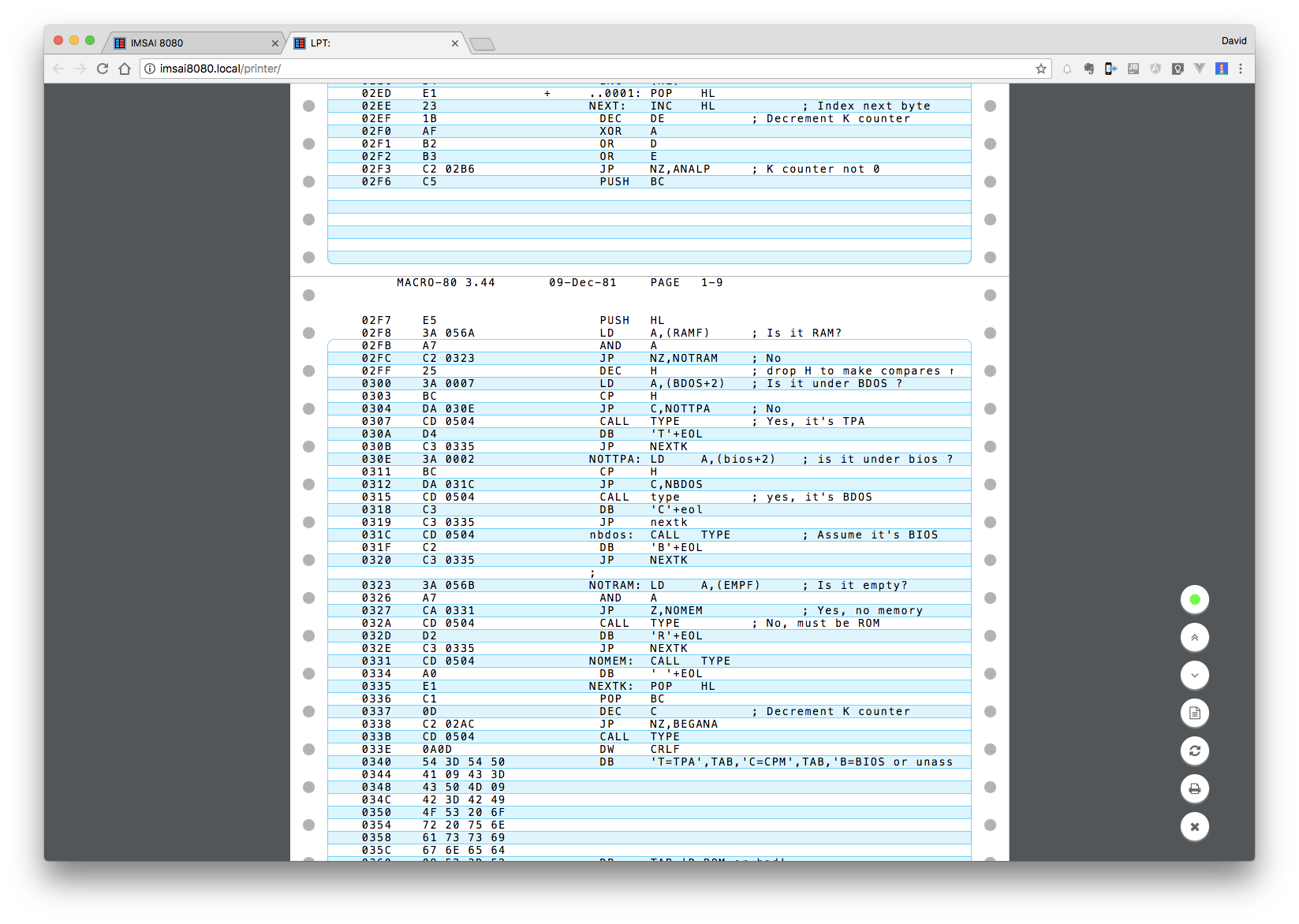This screenshot has height=924, width=1299.
Task: Click the string 'T=TPA',TAB,'C=CPM' line
Action: 801,762
